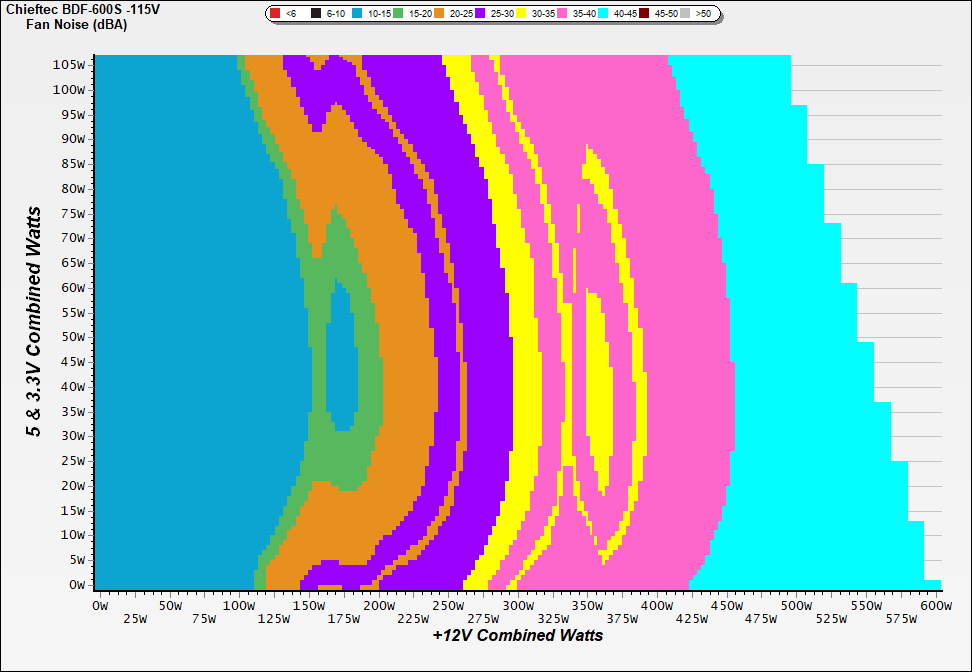Click the green 15-20 legend swatch
972x672 pixels.
[x=398, y=14]
